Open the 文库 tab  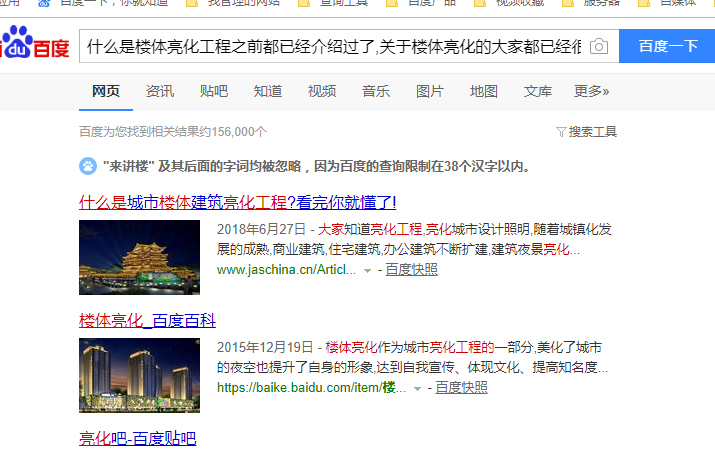[x=538, y=91]
